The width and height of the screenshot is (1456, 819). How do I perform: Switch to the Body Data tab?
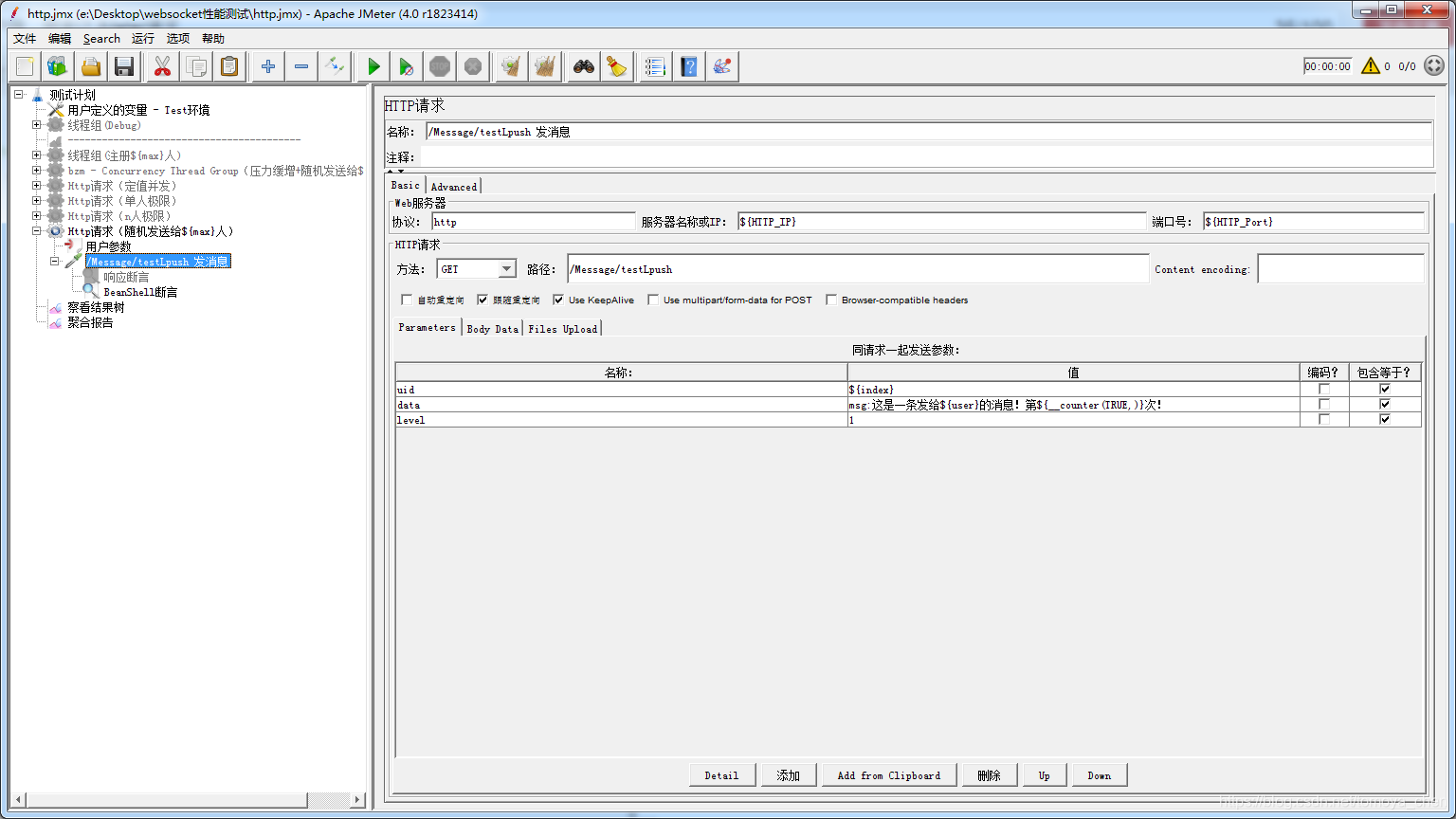[x=493, y=328]
